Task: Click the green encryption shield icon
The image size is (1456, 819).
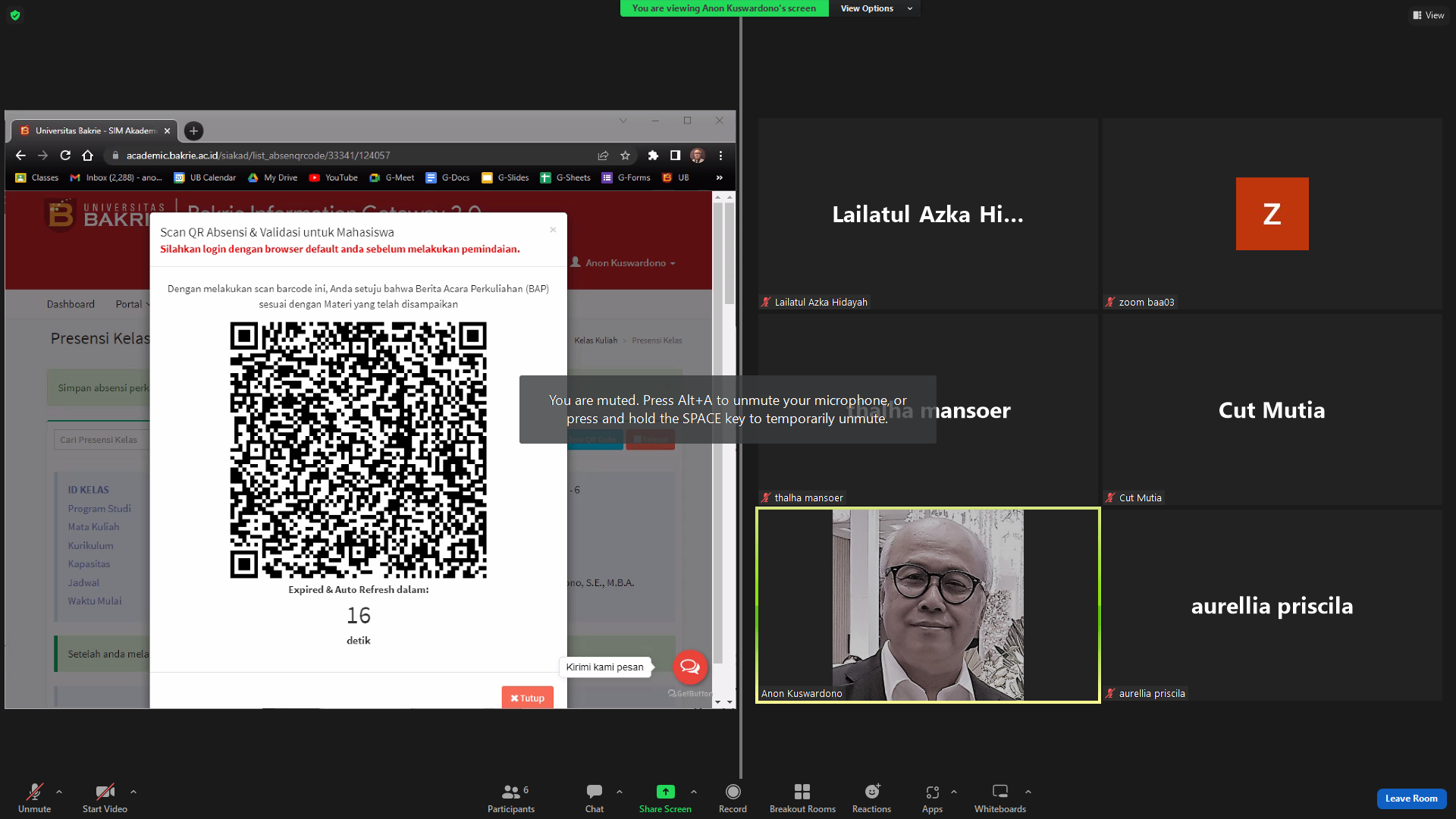Action: (x=15, y=15)
